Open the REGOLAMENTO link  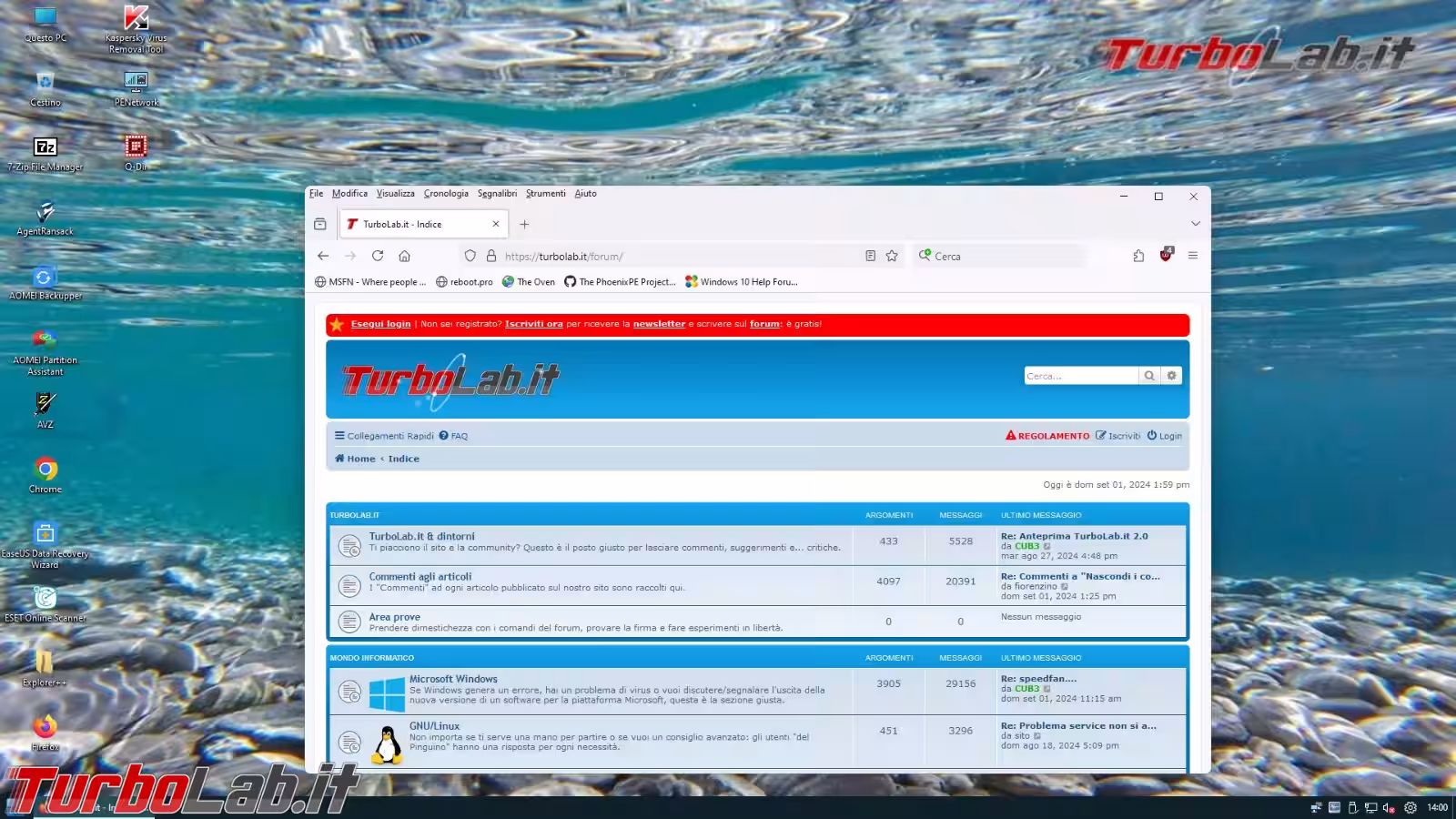pyautogui.click(x=1047, y=436)
